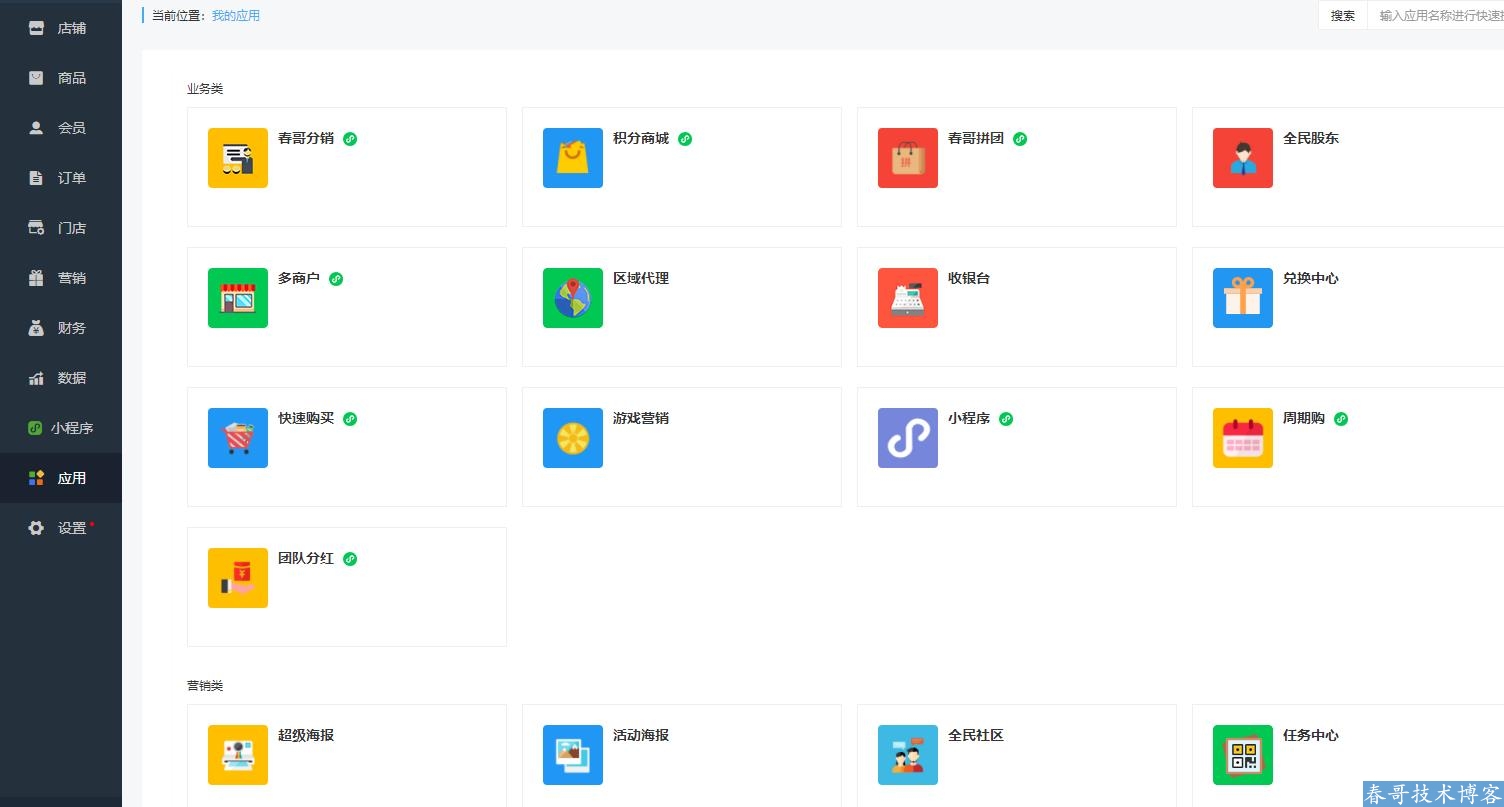1504x807 pixels.
Task: Click the 团队分红 title text
Action: pos(306,558)
